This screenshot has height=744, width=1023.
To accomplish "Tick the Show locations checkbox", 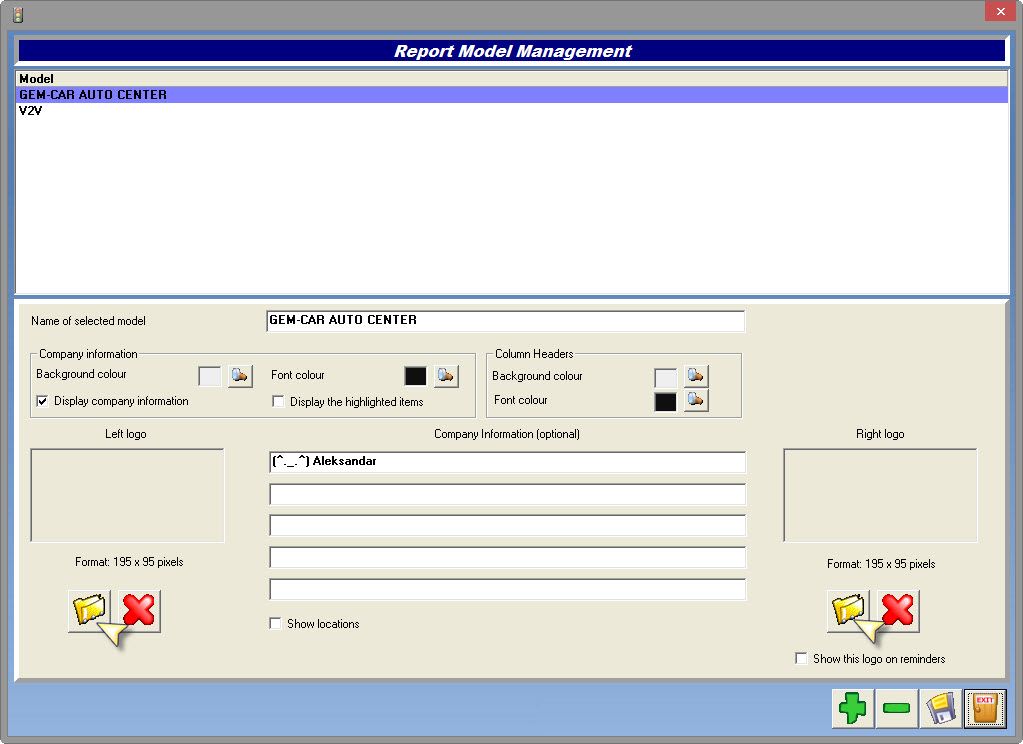I will point(275,623).
